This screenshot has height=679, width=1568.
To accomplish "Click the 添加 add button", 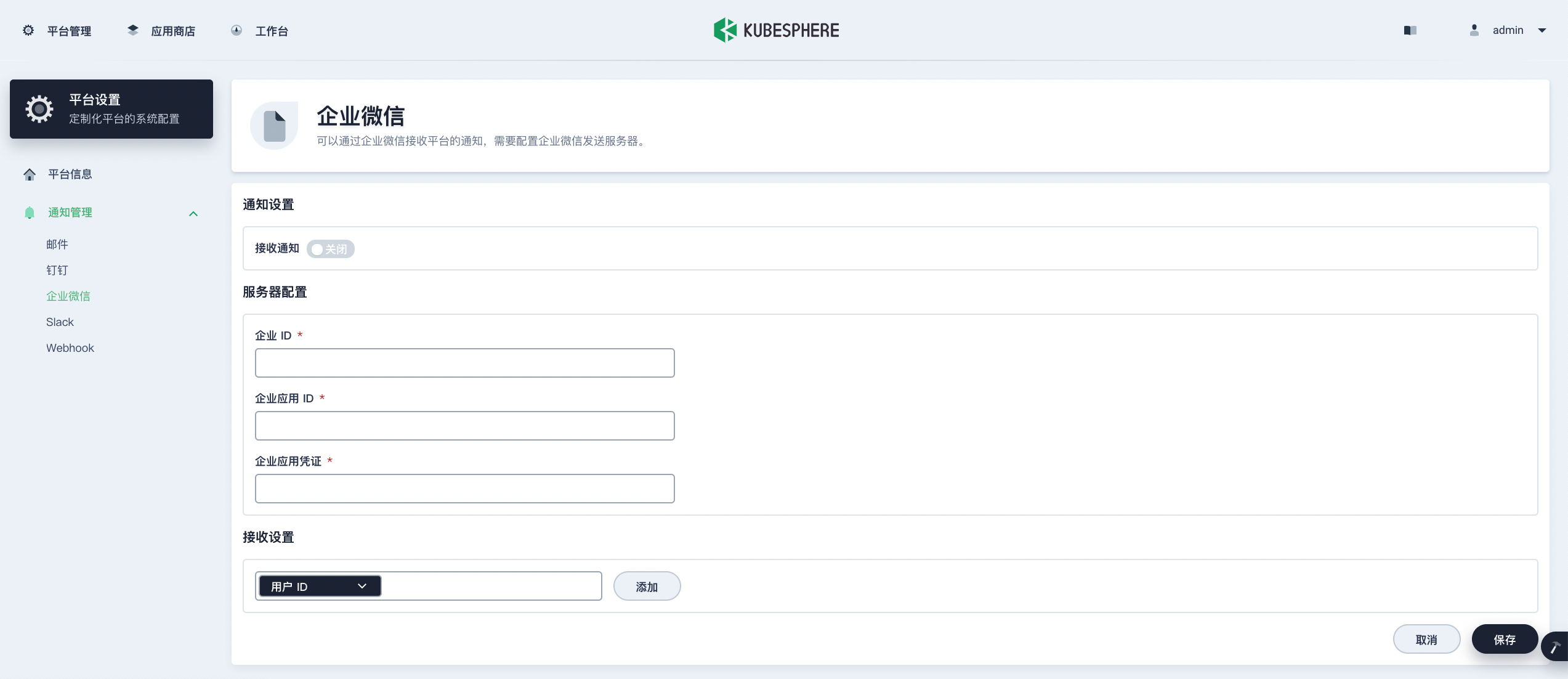I will point(647,587).
